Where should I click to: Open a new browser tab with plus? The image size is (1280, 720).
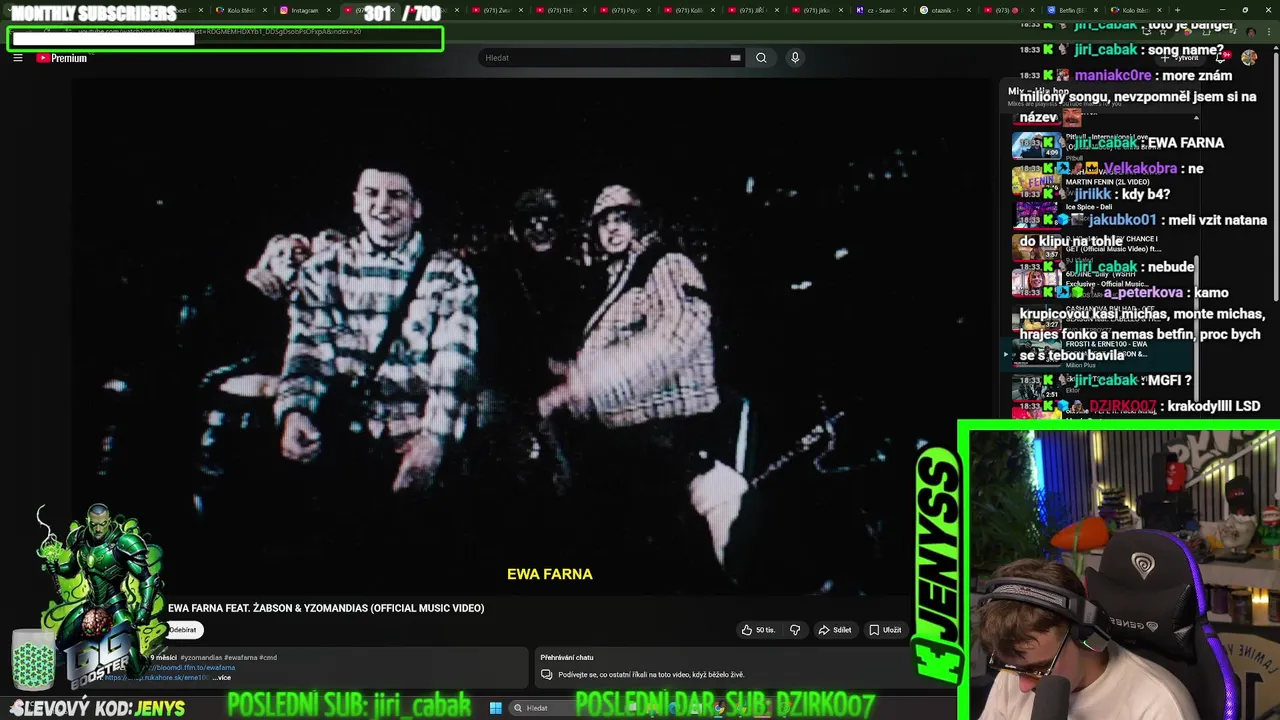coord(1177,10)
